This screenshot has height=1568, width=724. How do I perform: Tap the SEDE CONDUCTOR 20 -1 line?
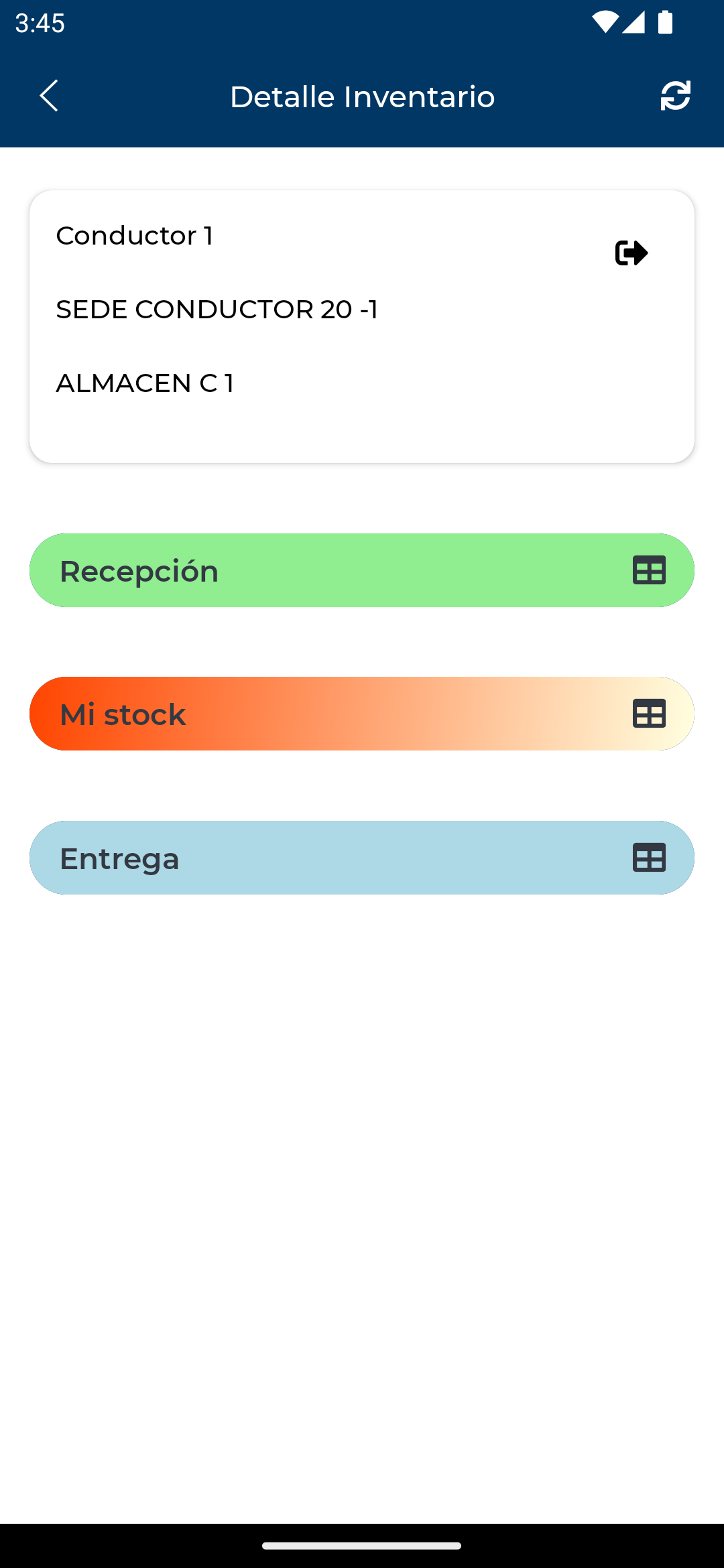coord(217,310)
